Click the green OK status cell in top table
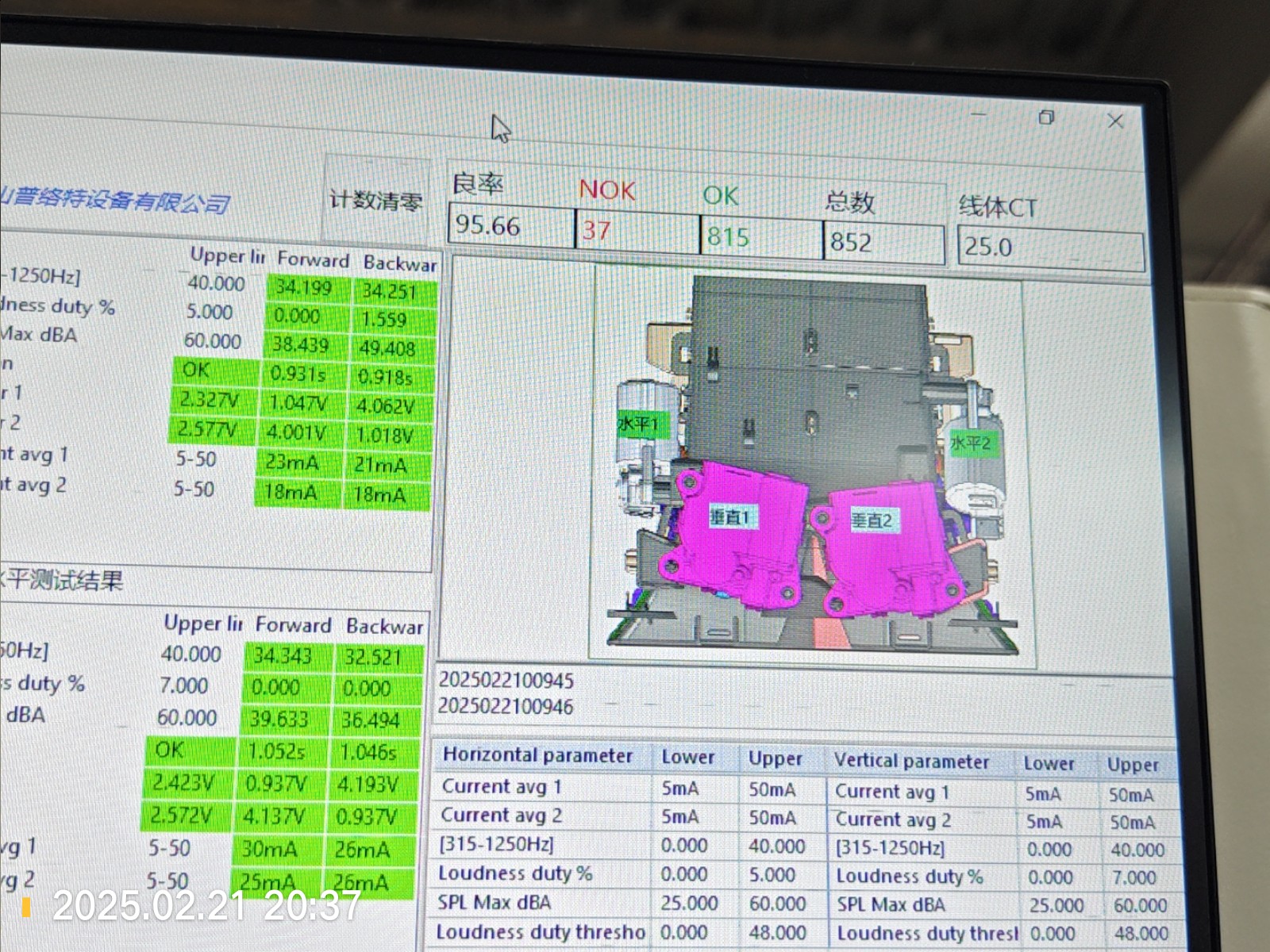Viewport: 1270px width, 952px height. 198,370
